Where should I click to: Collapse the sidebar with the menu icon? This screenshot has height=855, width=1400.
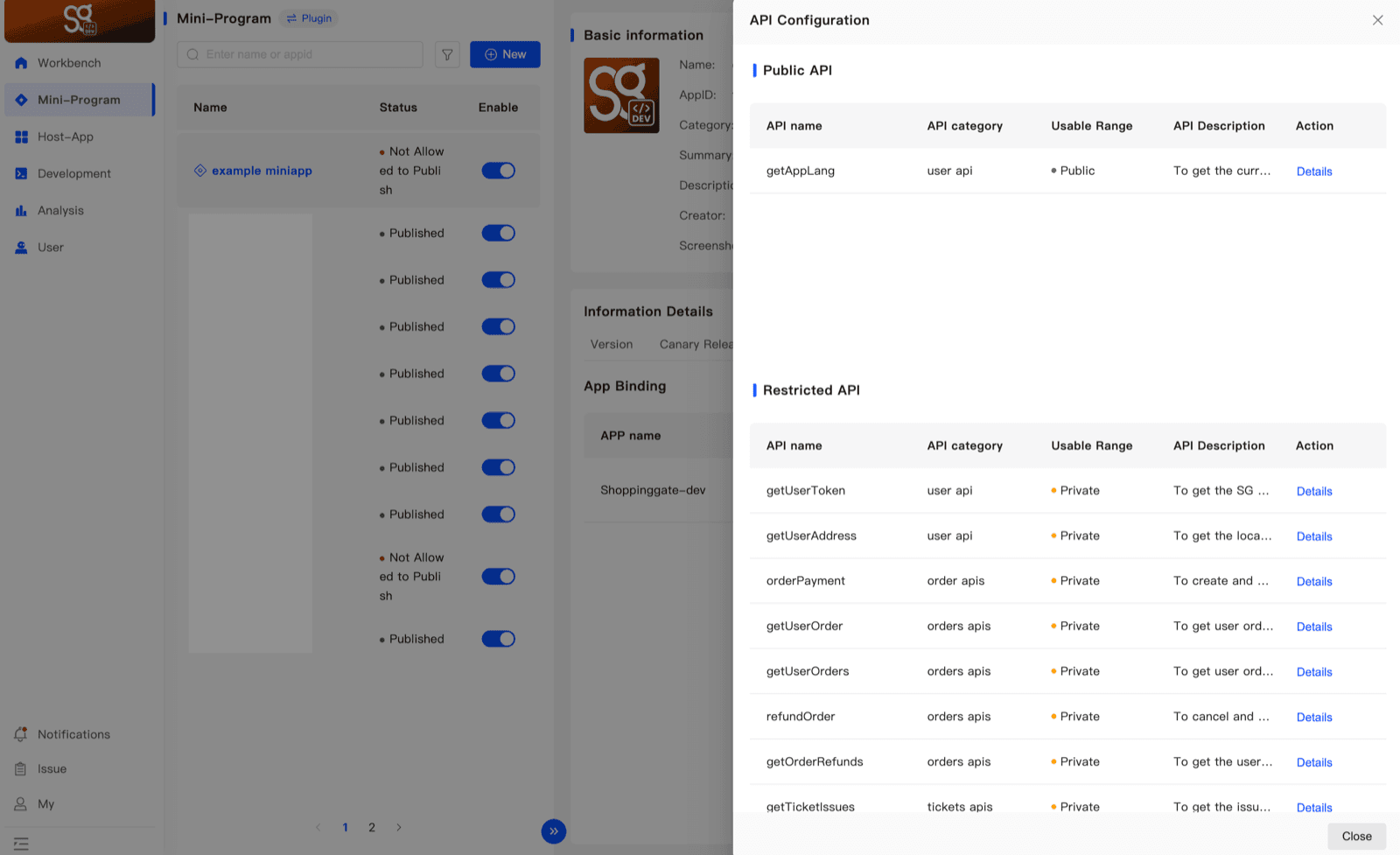[21, 844]
